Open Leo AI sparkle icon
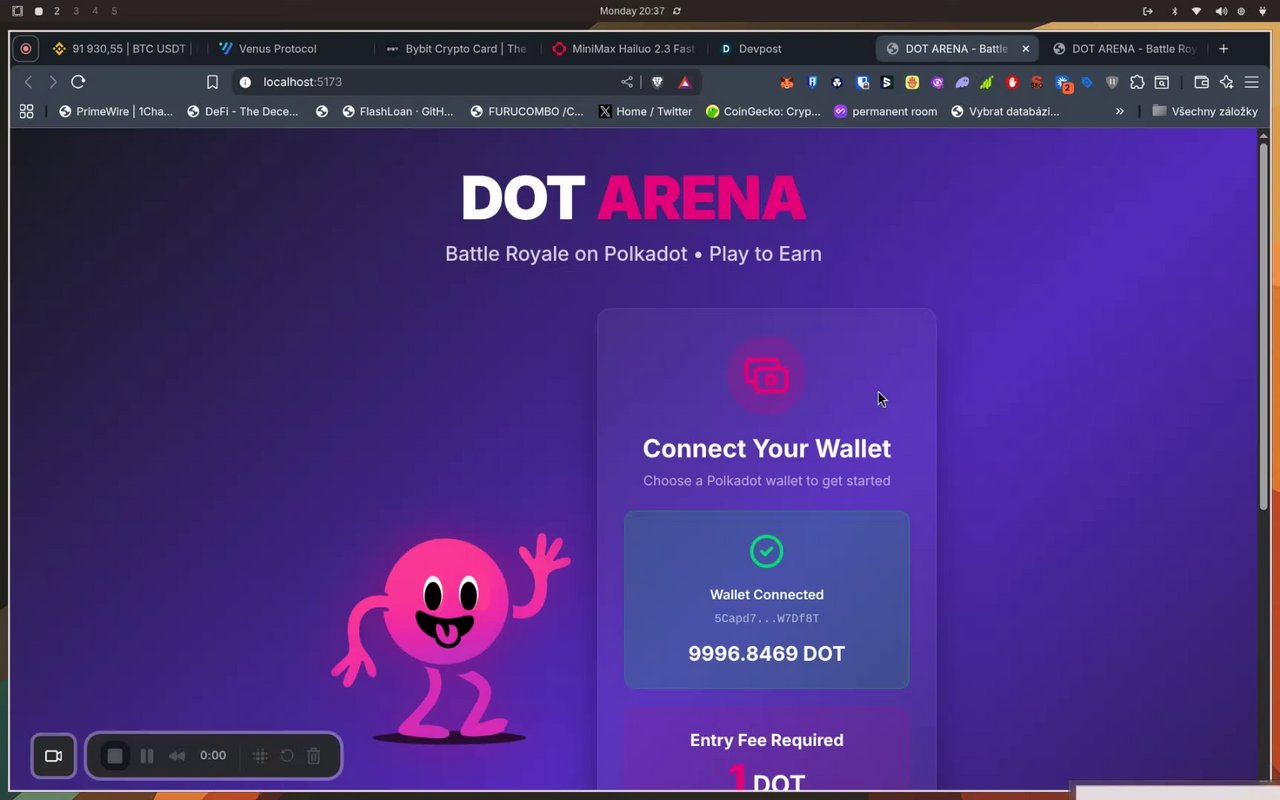Screen dimensions: 1280x800 click(x=1226, y=82)
